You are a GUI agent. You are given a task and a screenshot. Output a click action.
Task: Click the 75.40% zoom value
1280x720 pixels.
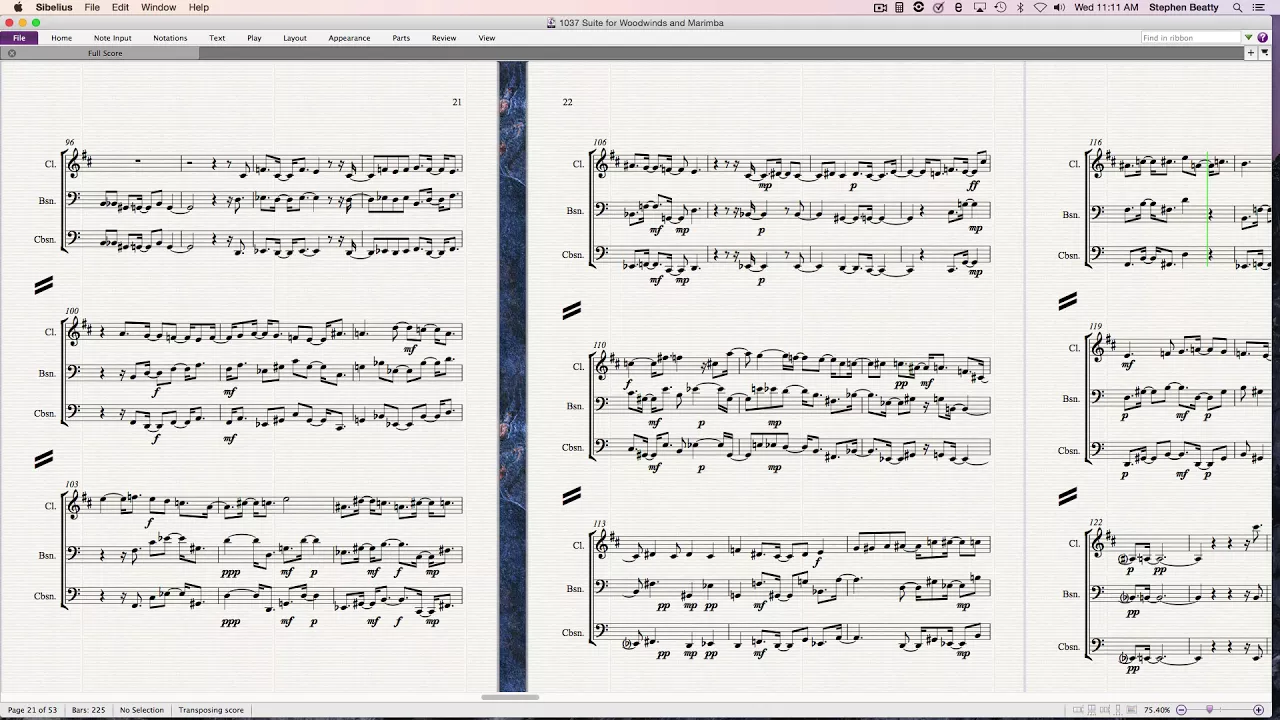point(1157,710)
